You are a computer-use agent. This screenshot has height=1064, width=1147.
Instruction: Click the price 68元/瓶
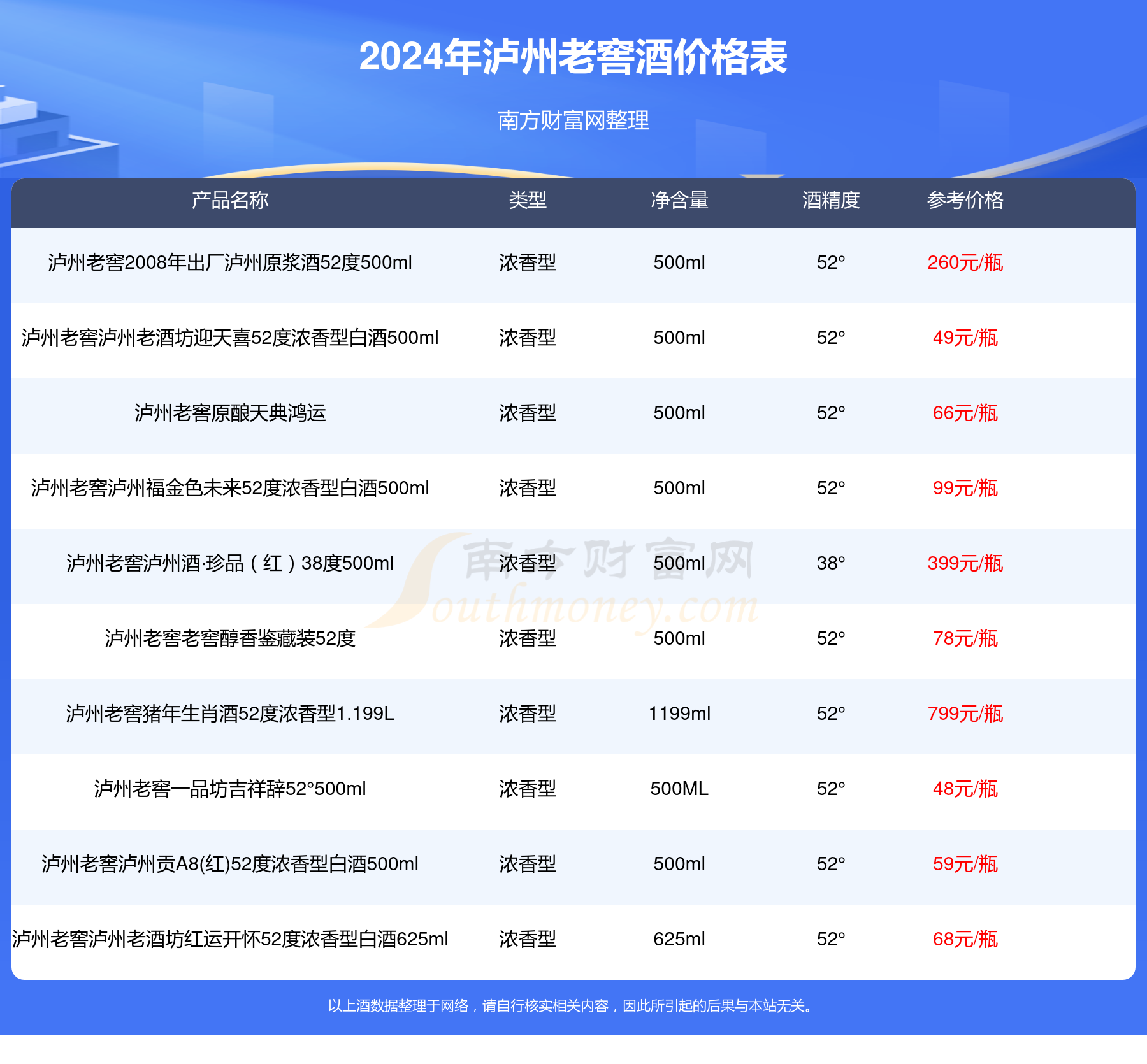pos(965,939)
